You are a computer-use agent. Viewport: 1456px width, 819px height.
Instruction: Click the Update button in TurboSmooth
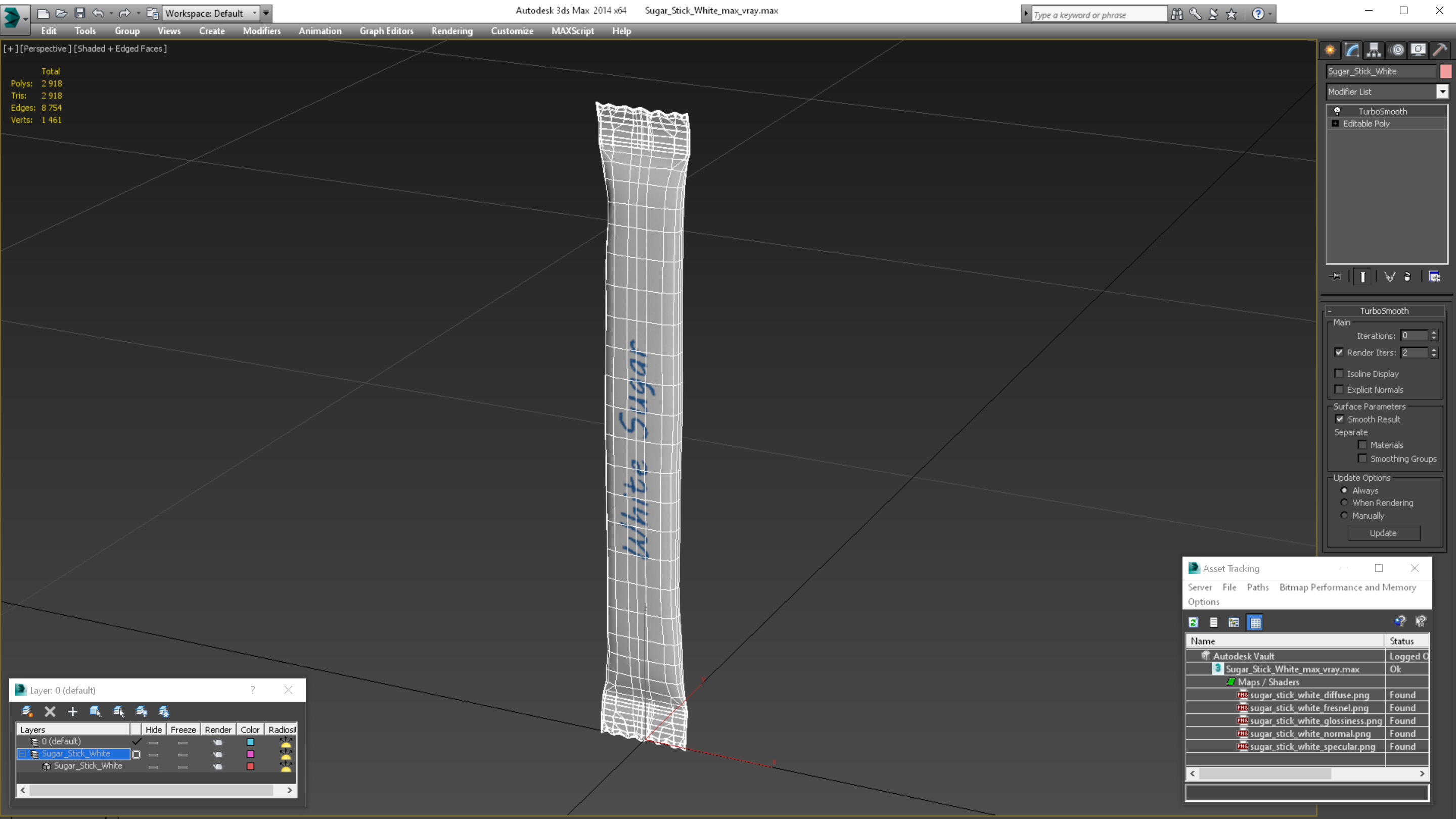[1383, 533]
